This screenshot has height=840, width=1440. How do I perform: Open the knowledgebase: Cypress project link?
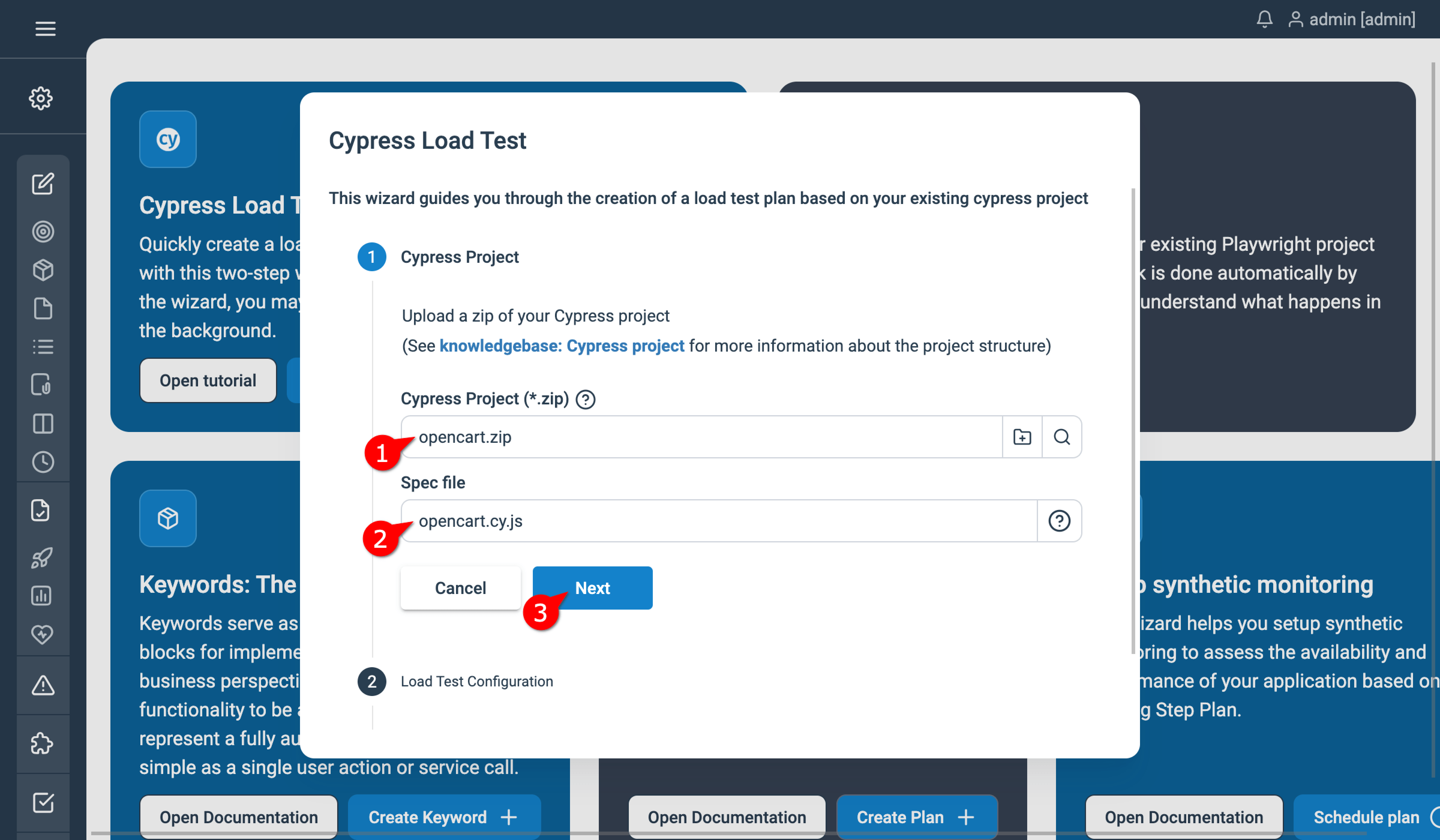point(562,346)
